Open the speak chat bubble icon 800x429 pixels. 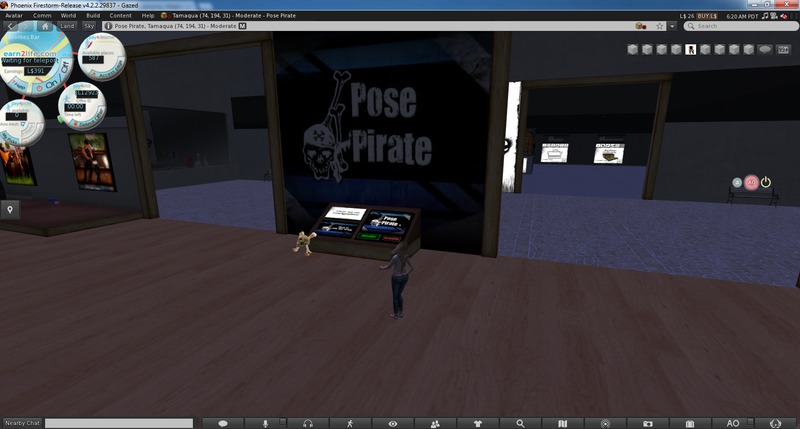[x=223, y=423]
